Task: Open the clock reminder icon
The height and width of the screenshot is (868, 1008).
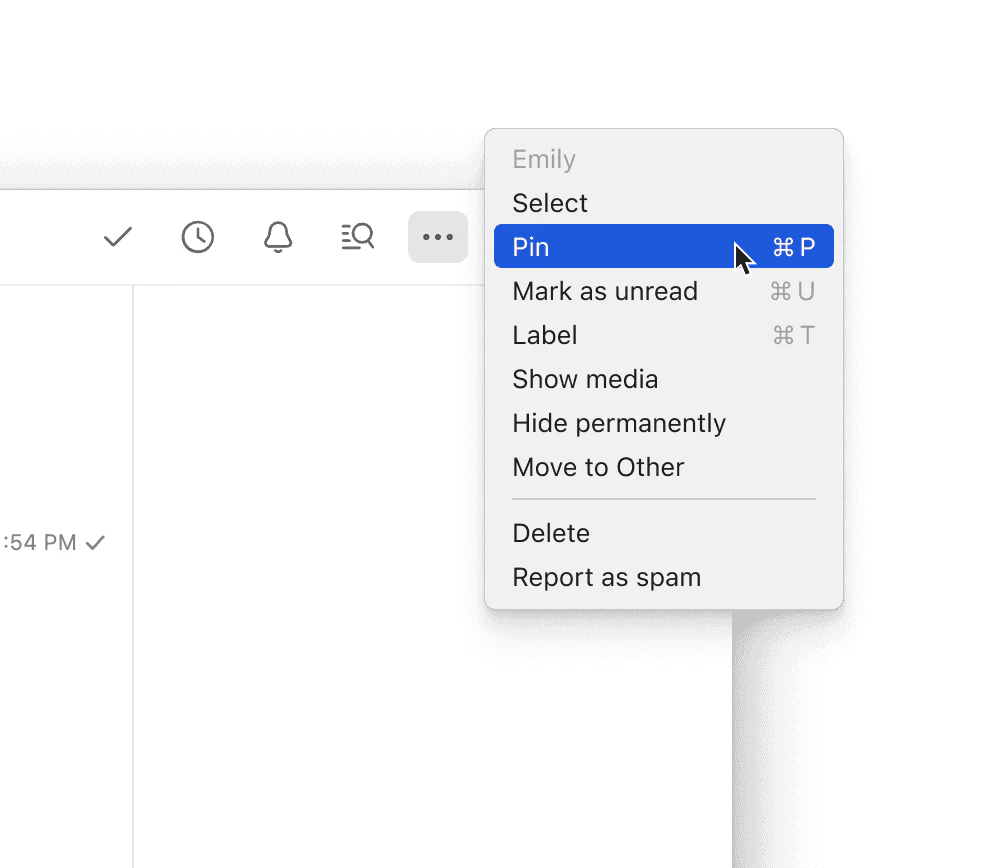Action: (x=198, y=237)
